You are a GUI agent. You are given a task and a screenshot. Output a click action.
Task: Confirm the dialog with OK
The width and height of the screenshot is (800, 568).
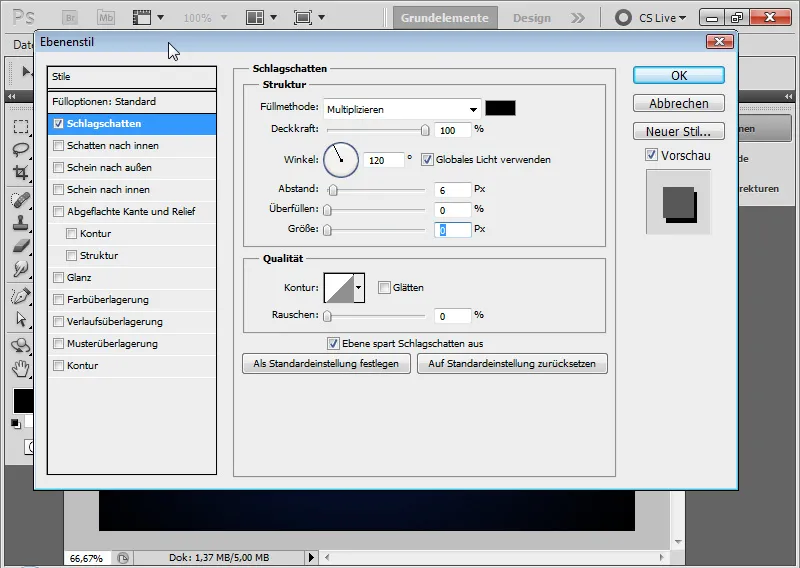click(x=679, y=76)
